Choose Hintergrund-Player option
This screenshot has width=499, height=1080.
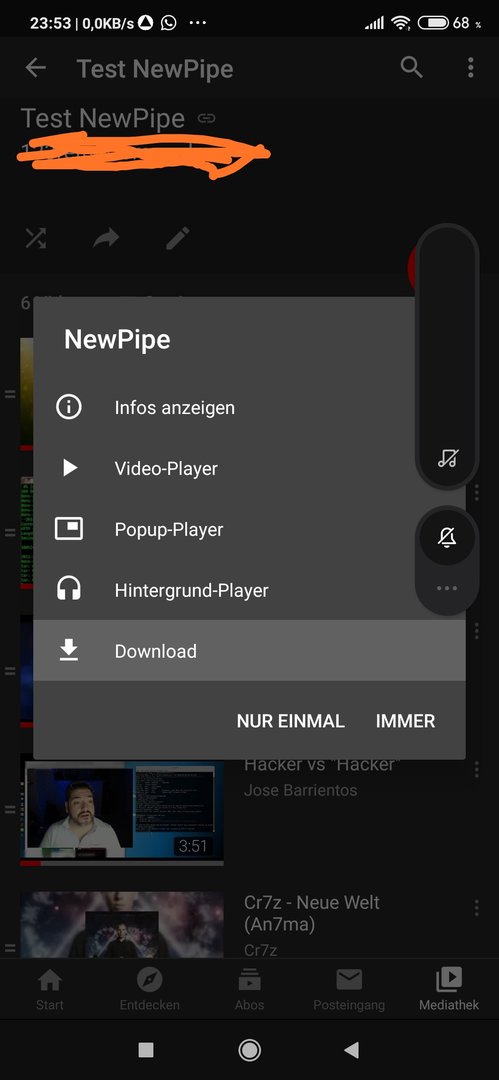pyautogui.click(x=250, y=590)
